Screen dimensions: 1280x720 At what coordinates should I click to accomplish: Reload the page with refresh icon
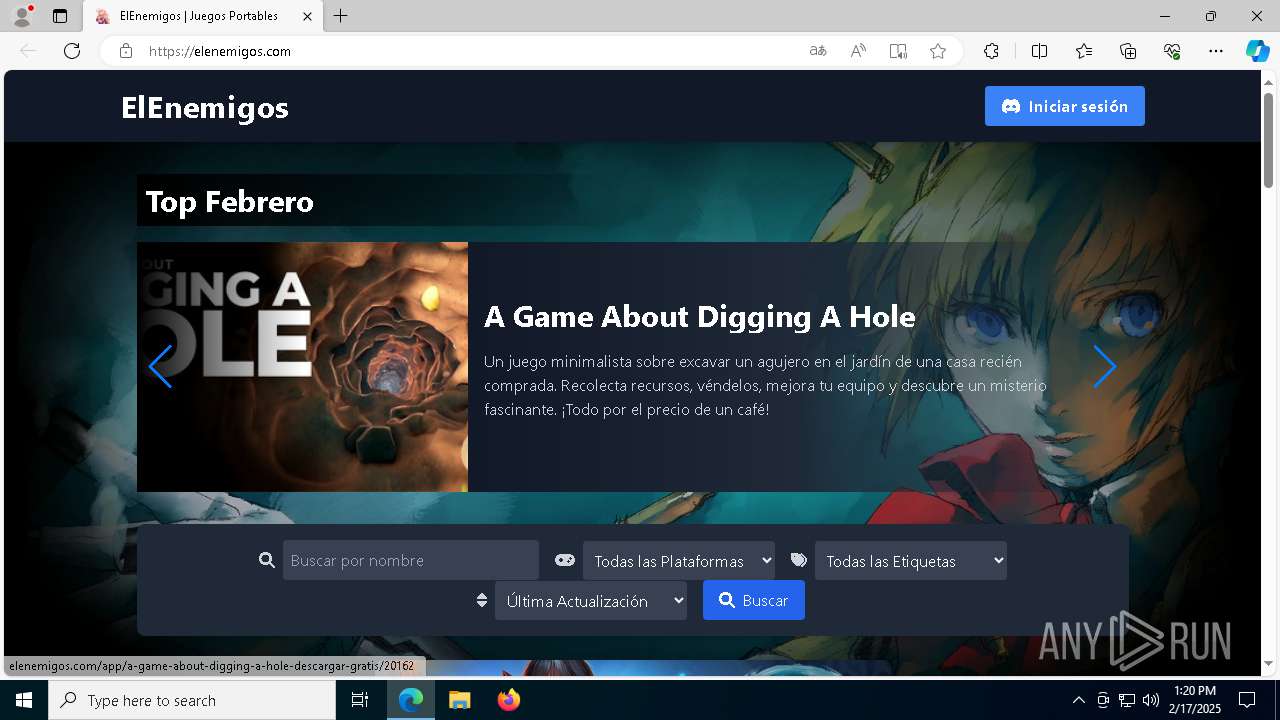(72, 51)
